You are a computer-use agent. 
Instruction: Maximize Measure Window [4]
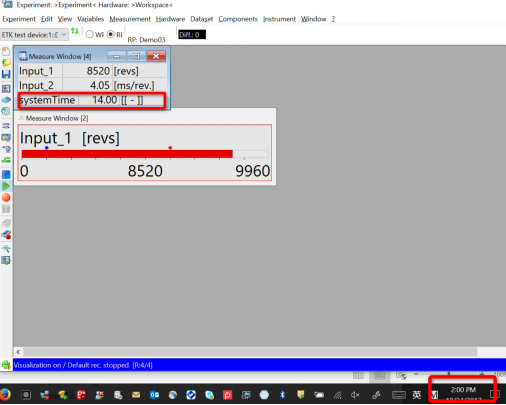click(x=136, y=56)
